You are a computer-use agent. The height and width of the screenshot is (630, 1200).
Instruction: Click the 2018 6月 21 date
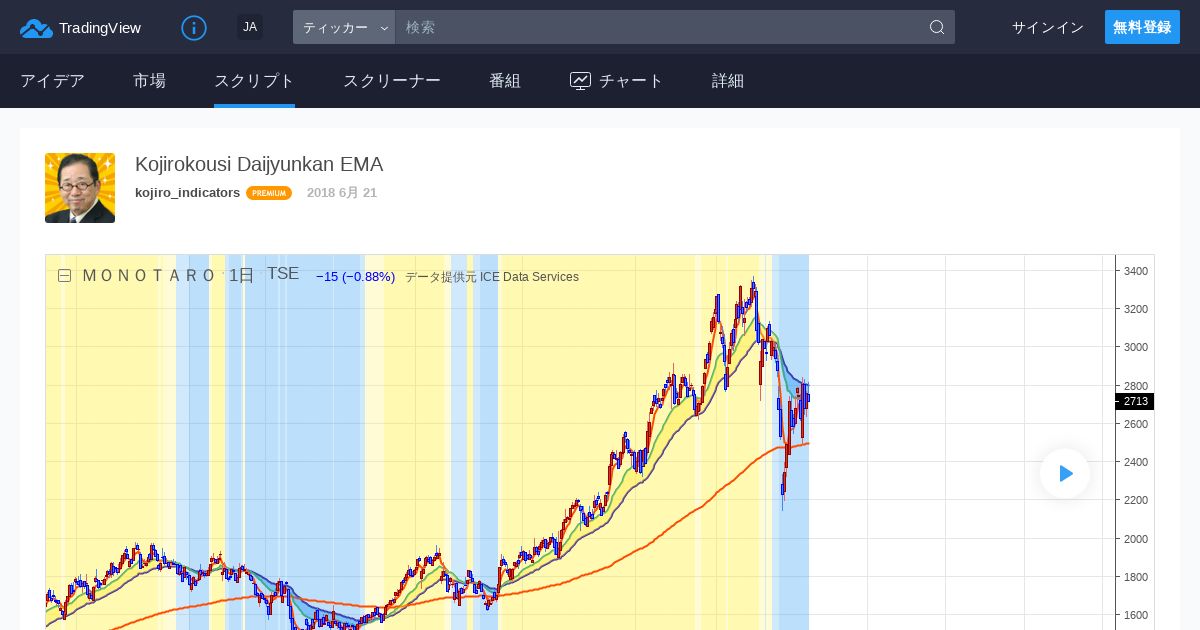(x=342, y=192)
